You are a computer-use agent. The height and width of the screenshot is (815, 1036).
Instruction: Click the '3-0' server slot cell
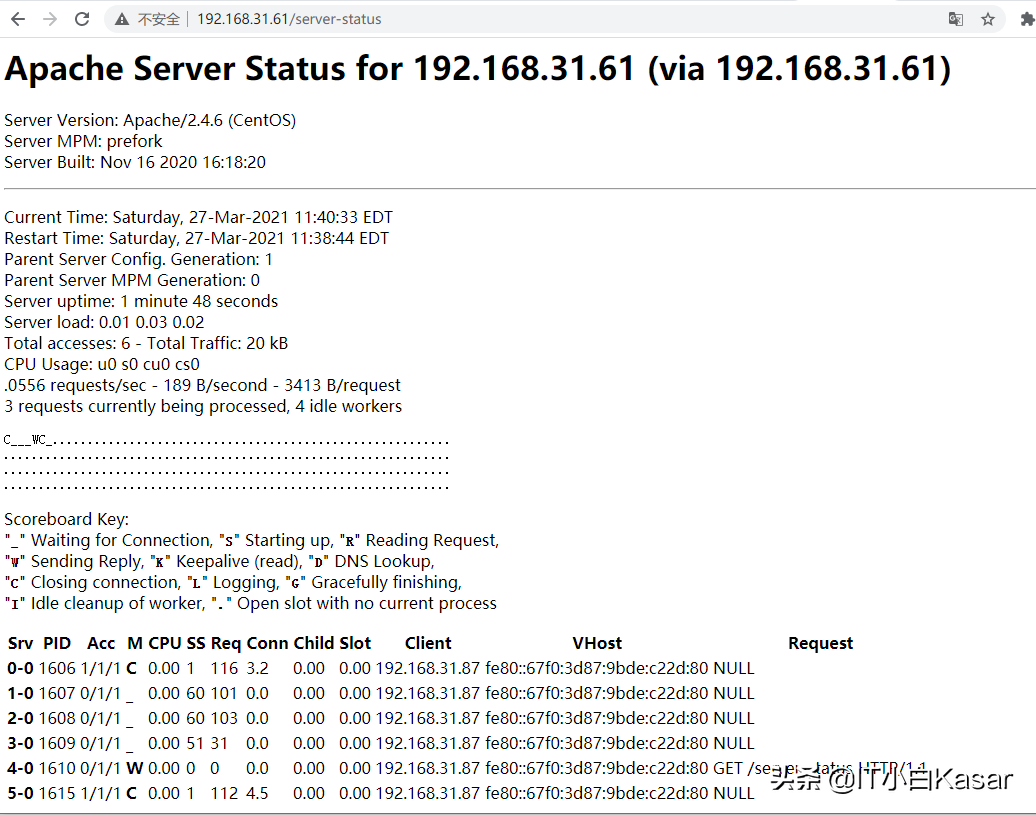20,744
